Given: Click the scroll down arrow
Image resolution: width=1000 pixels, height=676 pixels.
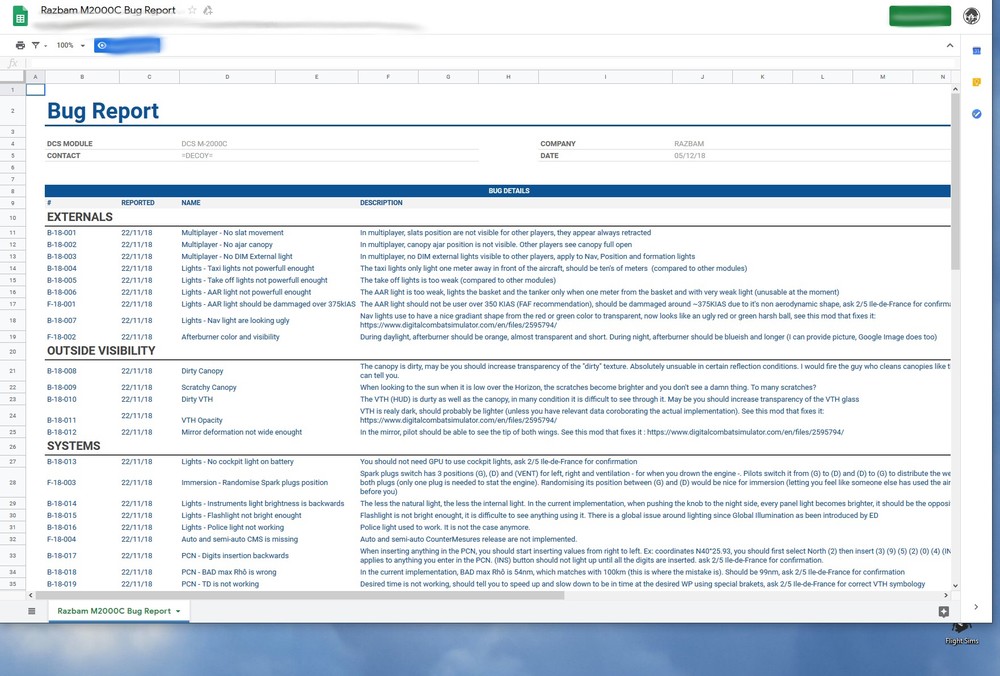Looking at the screenshot, I should (955, 585).
